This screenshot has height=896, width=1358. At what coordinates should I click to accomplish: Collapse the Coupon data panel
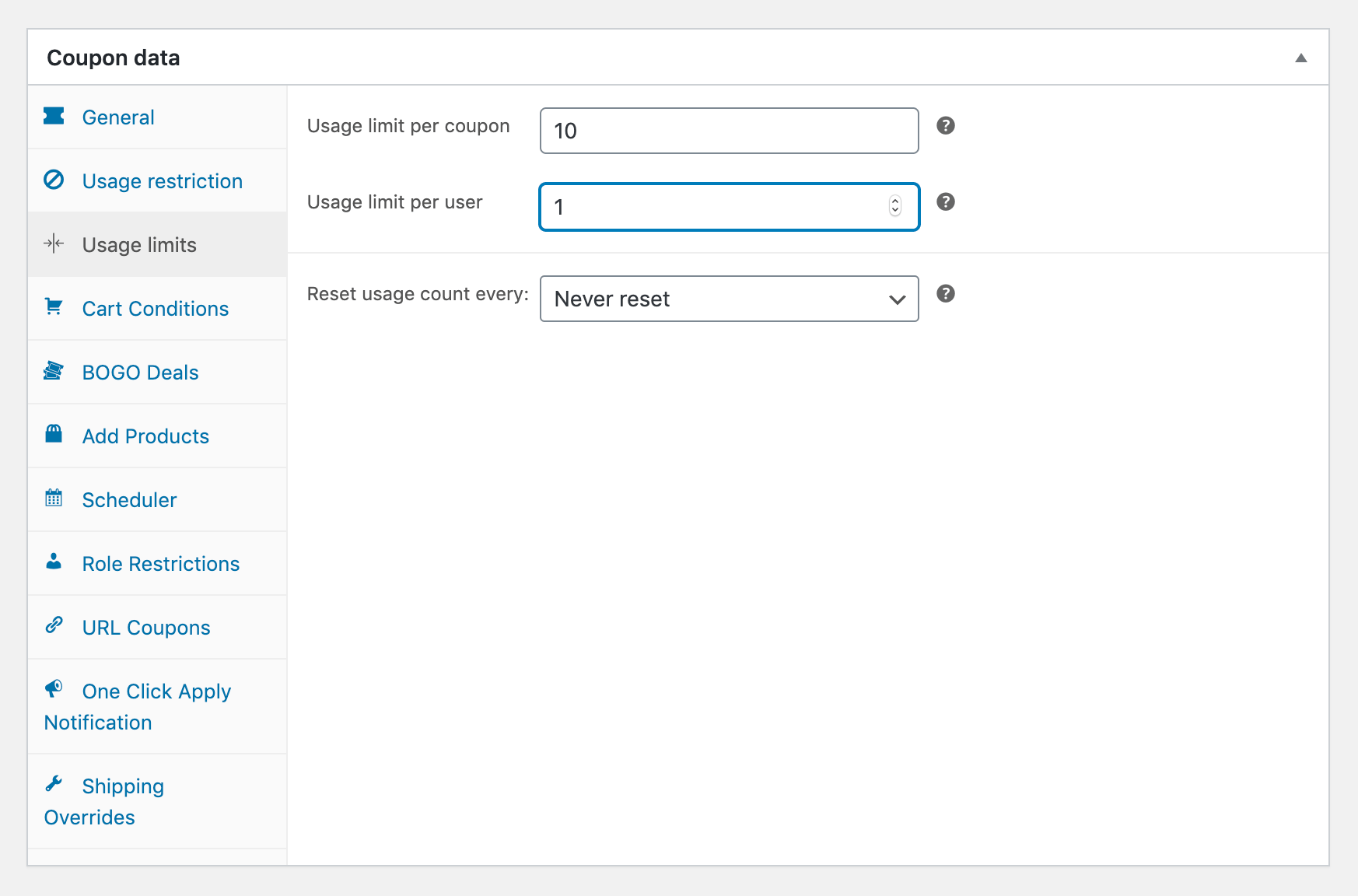tap(1300, 58)
